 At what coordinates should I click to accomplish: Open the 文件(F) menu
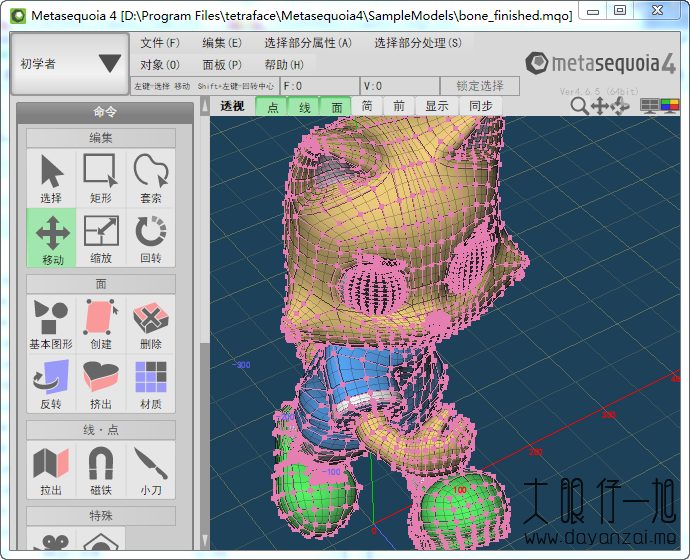coord(160,43)
